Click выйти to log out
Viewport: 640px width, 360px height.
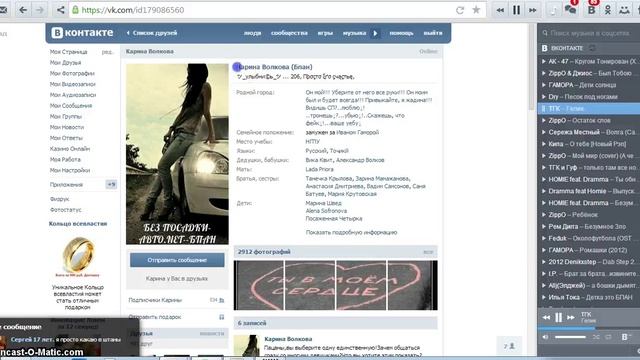[433, 33]
